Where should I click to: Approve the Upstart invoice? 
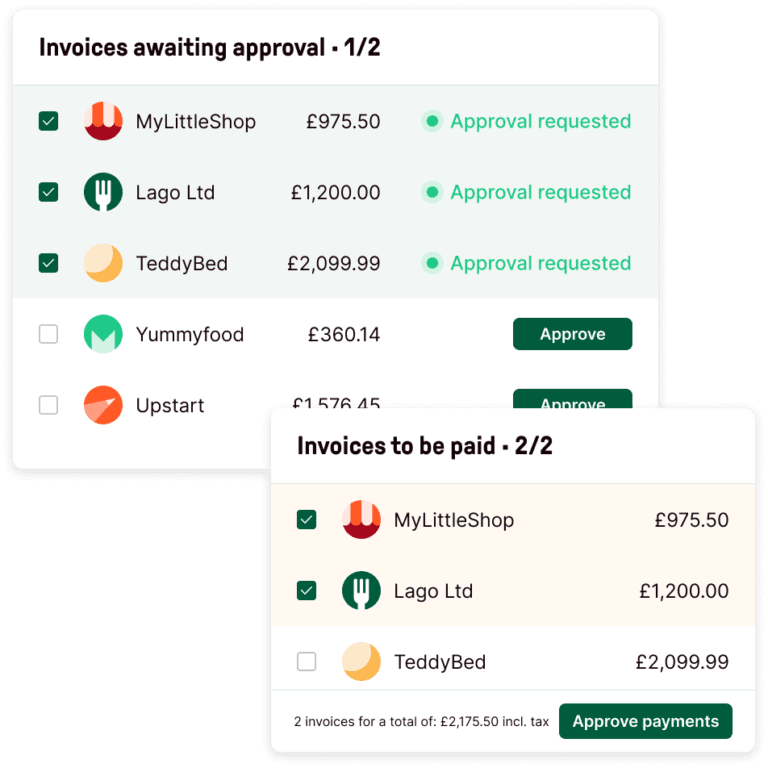coord(573,399)
